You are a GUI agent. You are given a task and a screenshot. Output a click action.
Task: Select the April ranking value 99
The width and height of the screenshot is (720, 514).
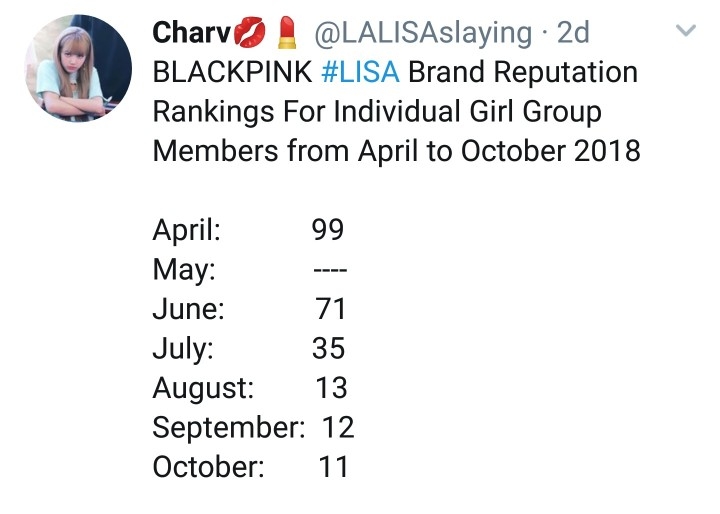(328, 230)
